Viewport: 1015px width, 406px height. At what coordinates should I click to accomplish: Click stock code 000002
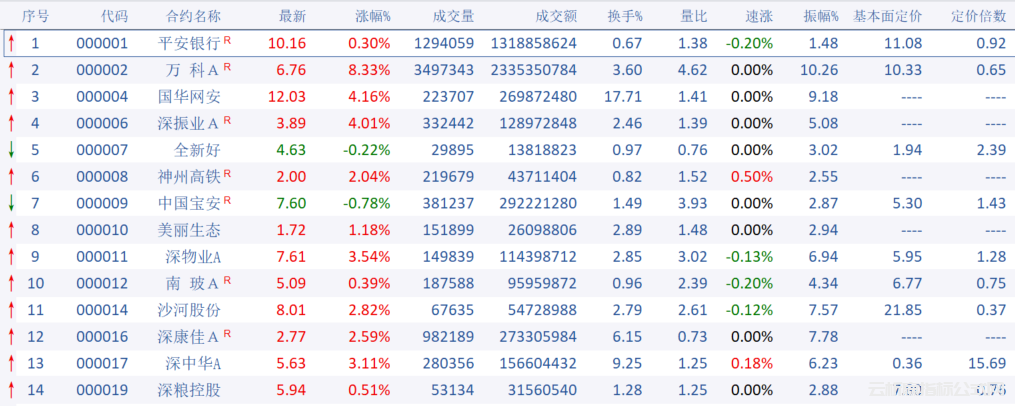(x=102, y=70)
